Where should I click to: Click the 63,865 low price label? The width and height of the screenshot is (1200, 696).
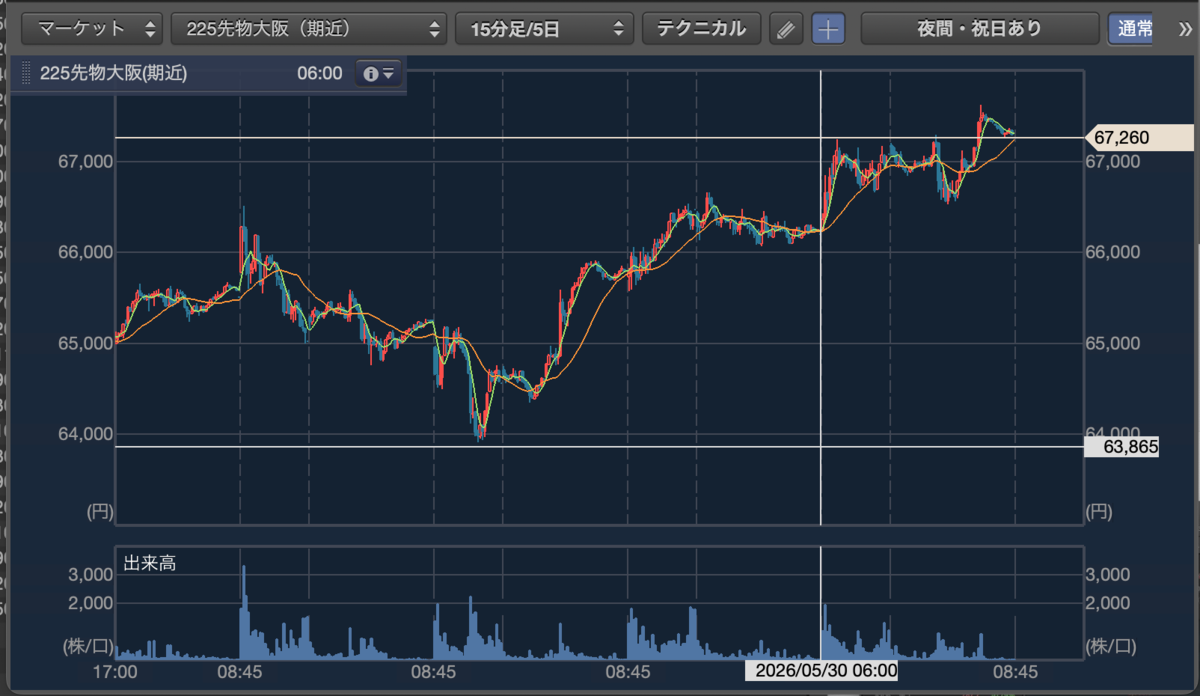click(x=1122, y=447)
